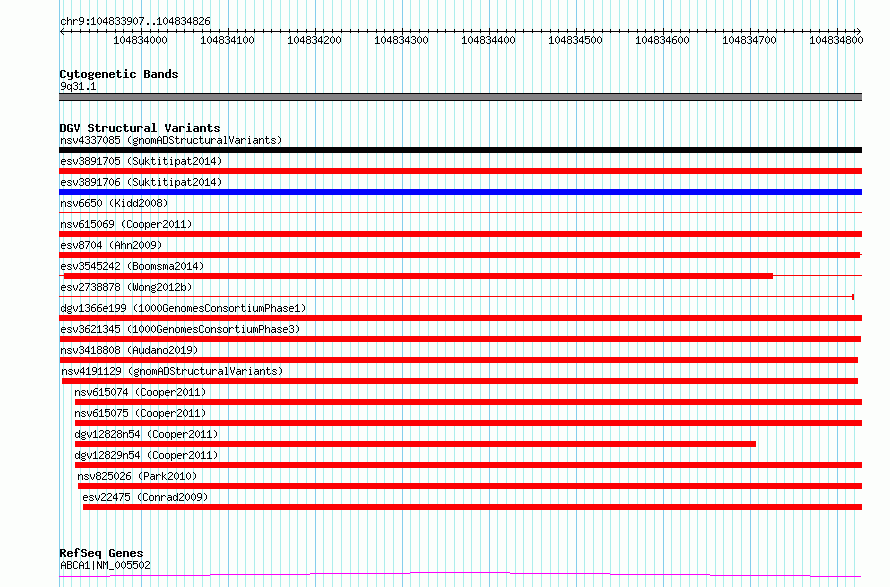Click the gray 9q31.1 cytogenetic band bar

coord(460,97)
